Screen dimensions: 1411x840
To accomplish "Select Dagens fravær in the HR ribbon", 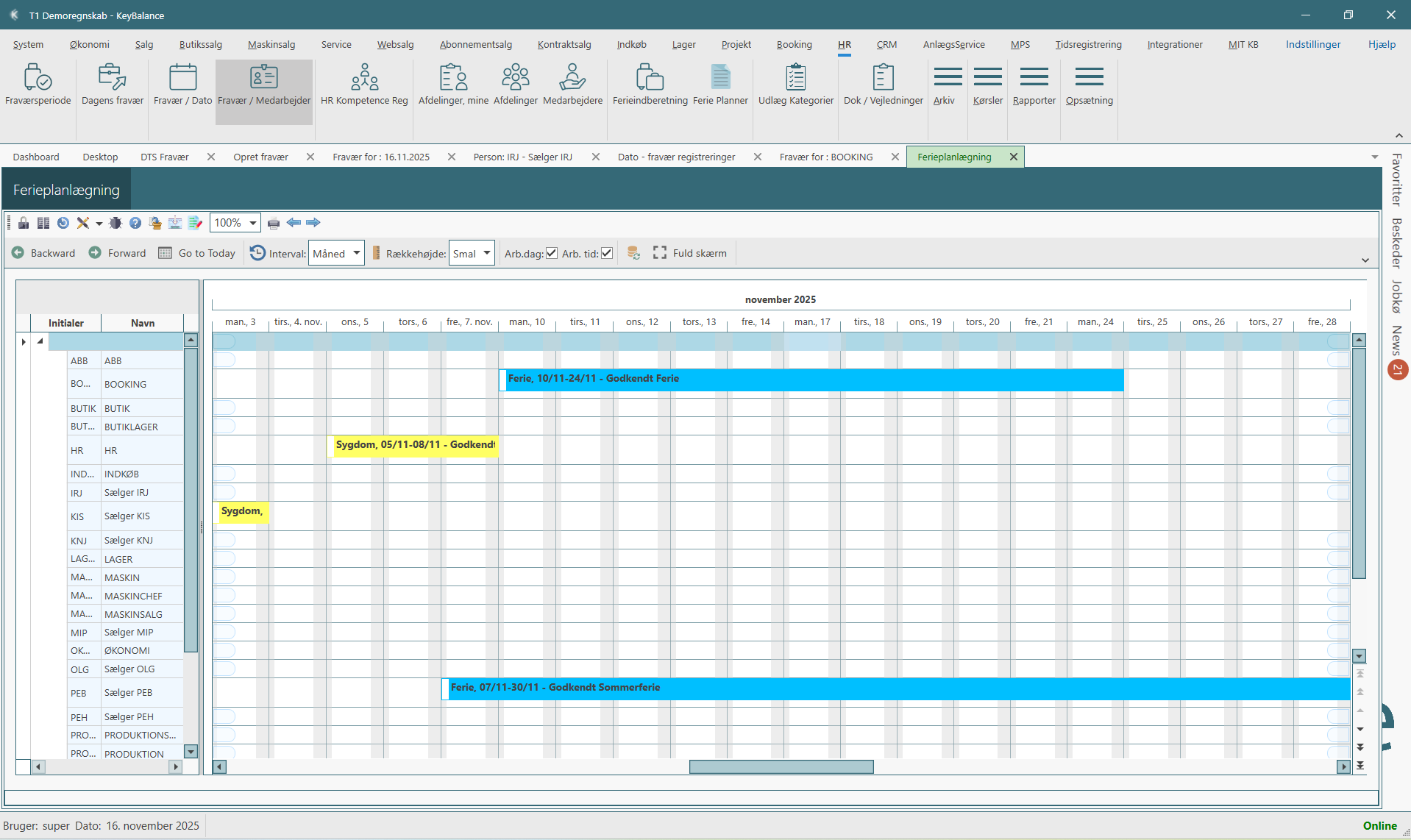I will (112, 86).
